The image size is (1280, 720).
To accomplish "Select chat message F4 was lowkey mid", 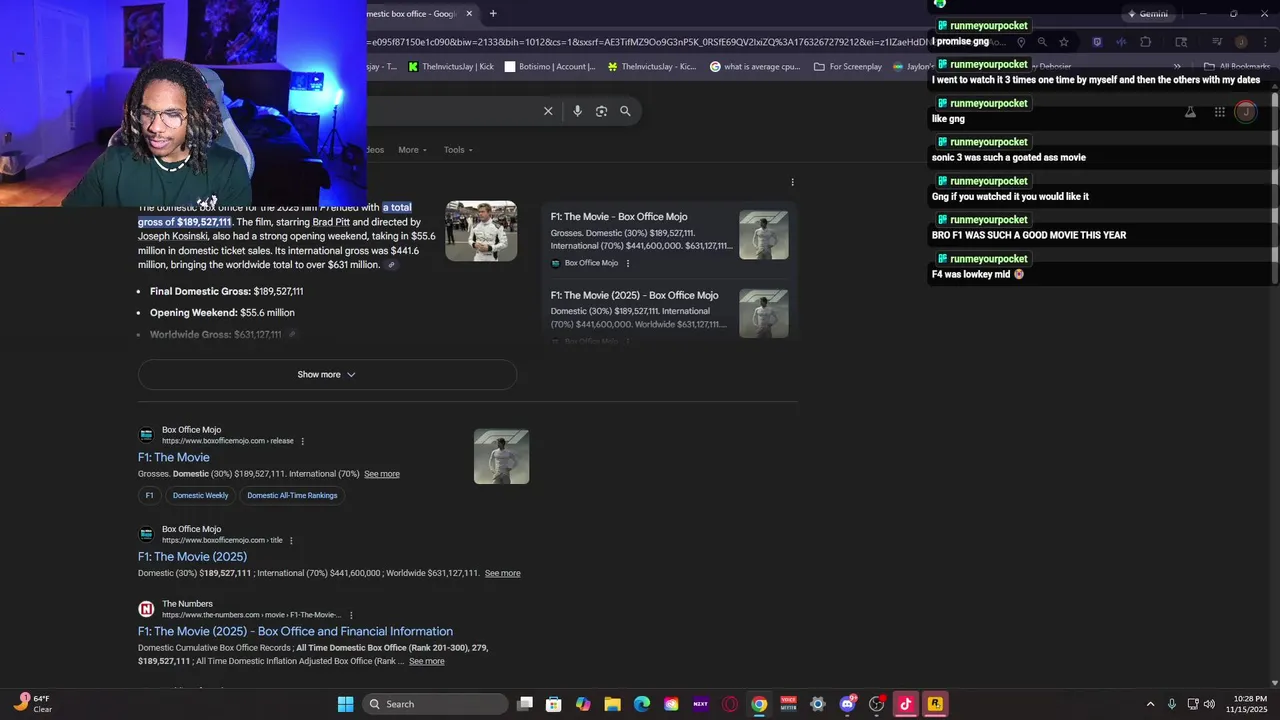I will click(978, 274).
